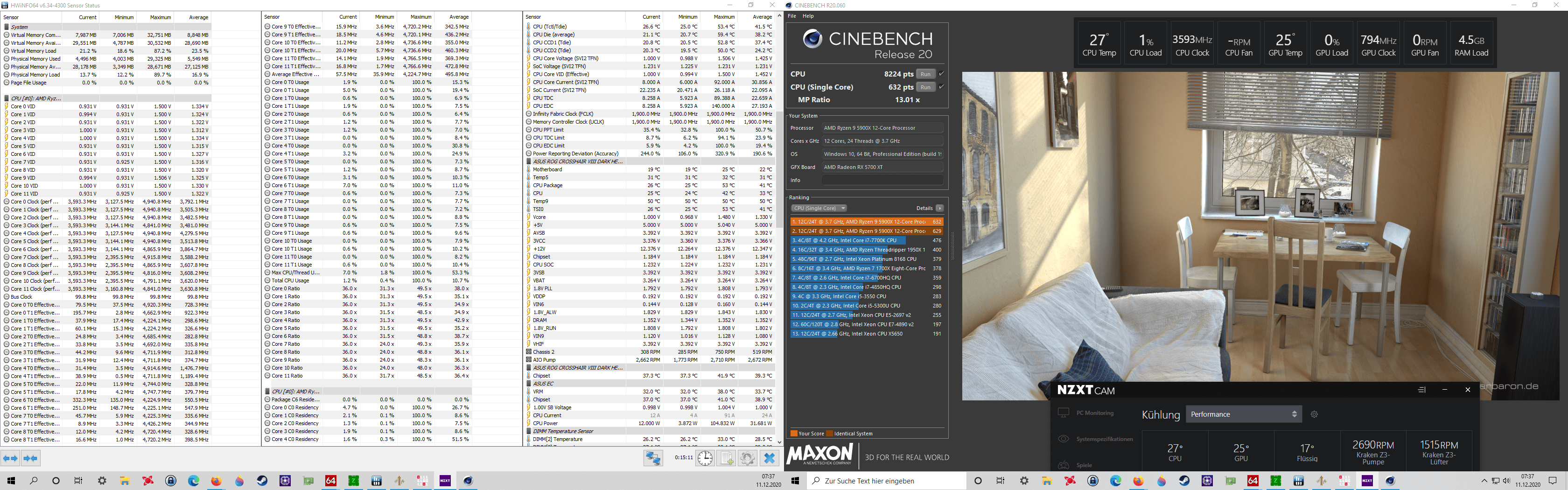Open the Help menu in Cinebench
1568x490 pixels.
click(x=808, y=16)
